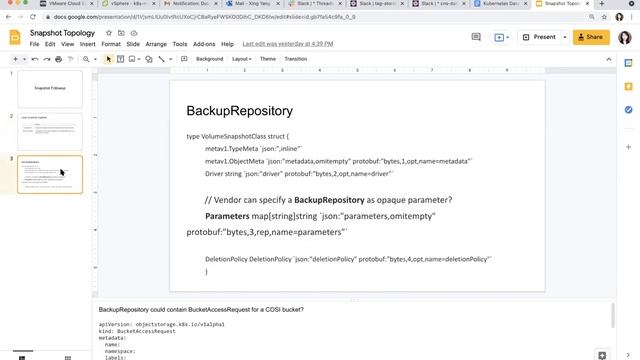Expand the Present options dropdown arrow
The width and height of the screenshot is (640, 360).
(565, 37)
